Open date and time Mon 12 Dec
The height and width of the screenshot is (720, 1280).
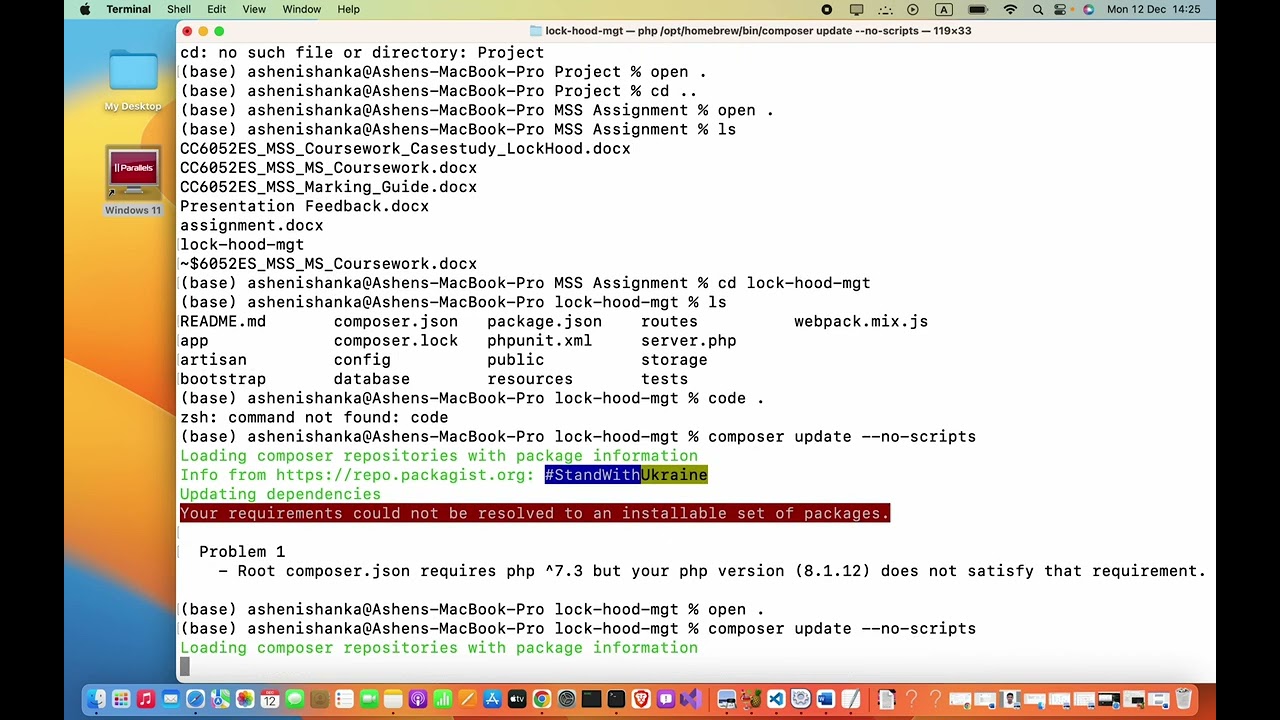pos(1154,9)
